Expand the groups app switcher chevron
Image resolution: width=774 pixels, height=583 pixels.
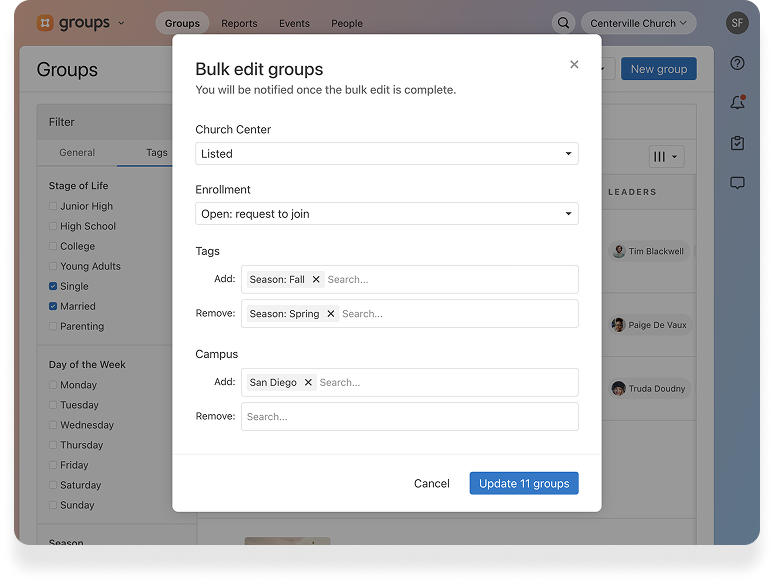[x=121, y=23]
